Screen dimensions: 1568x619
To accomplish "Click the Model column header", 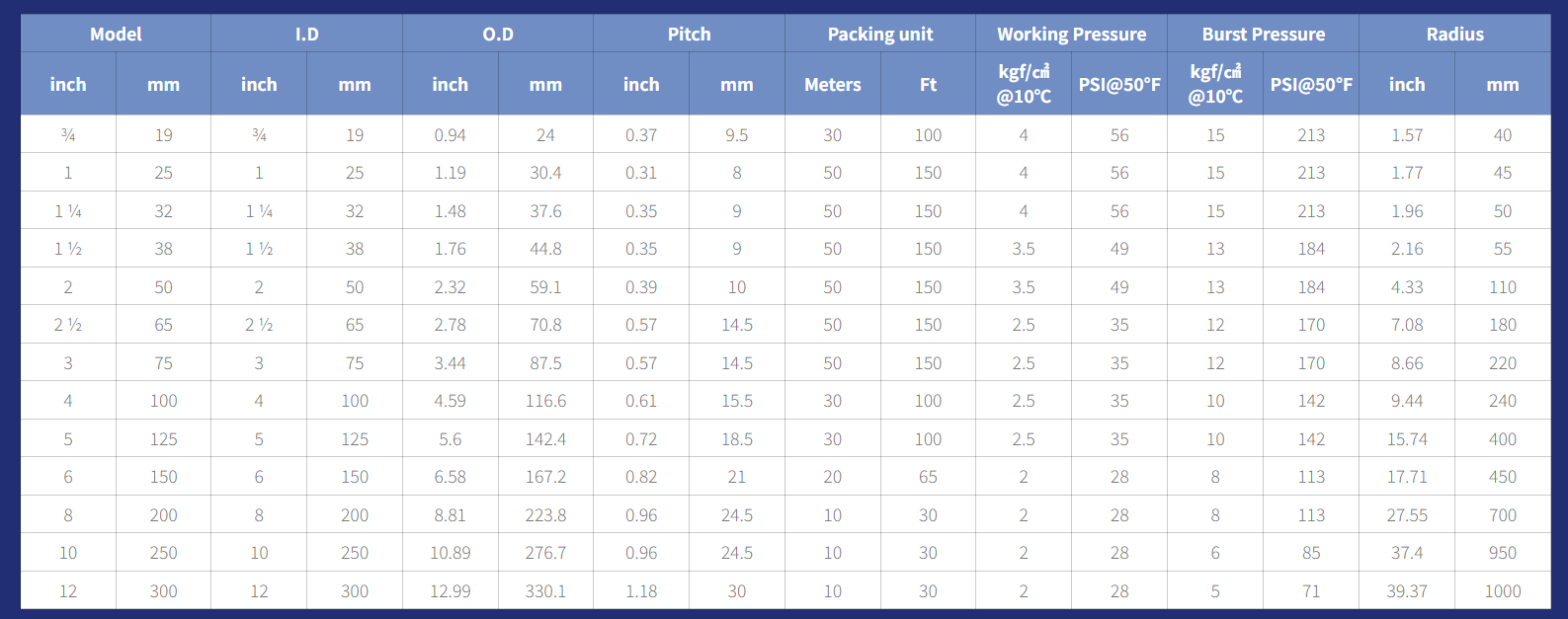I will (116, 34).
